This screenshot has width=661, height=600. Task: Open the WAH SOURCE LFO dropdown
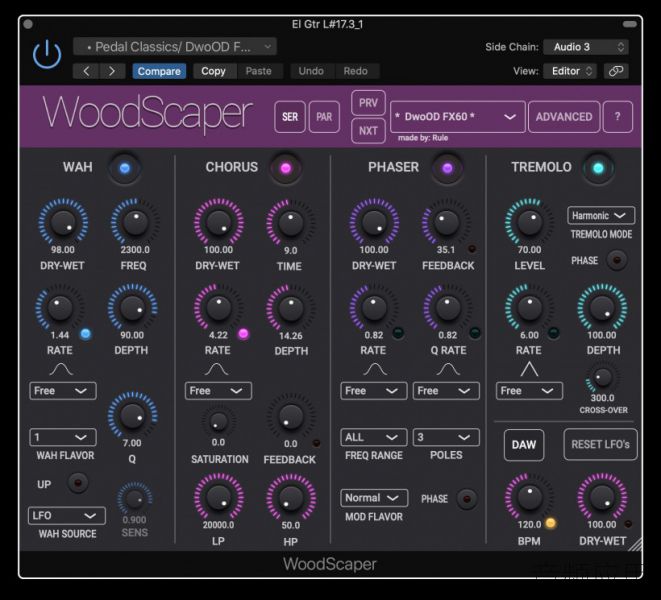point(67,516)
